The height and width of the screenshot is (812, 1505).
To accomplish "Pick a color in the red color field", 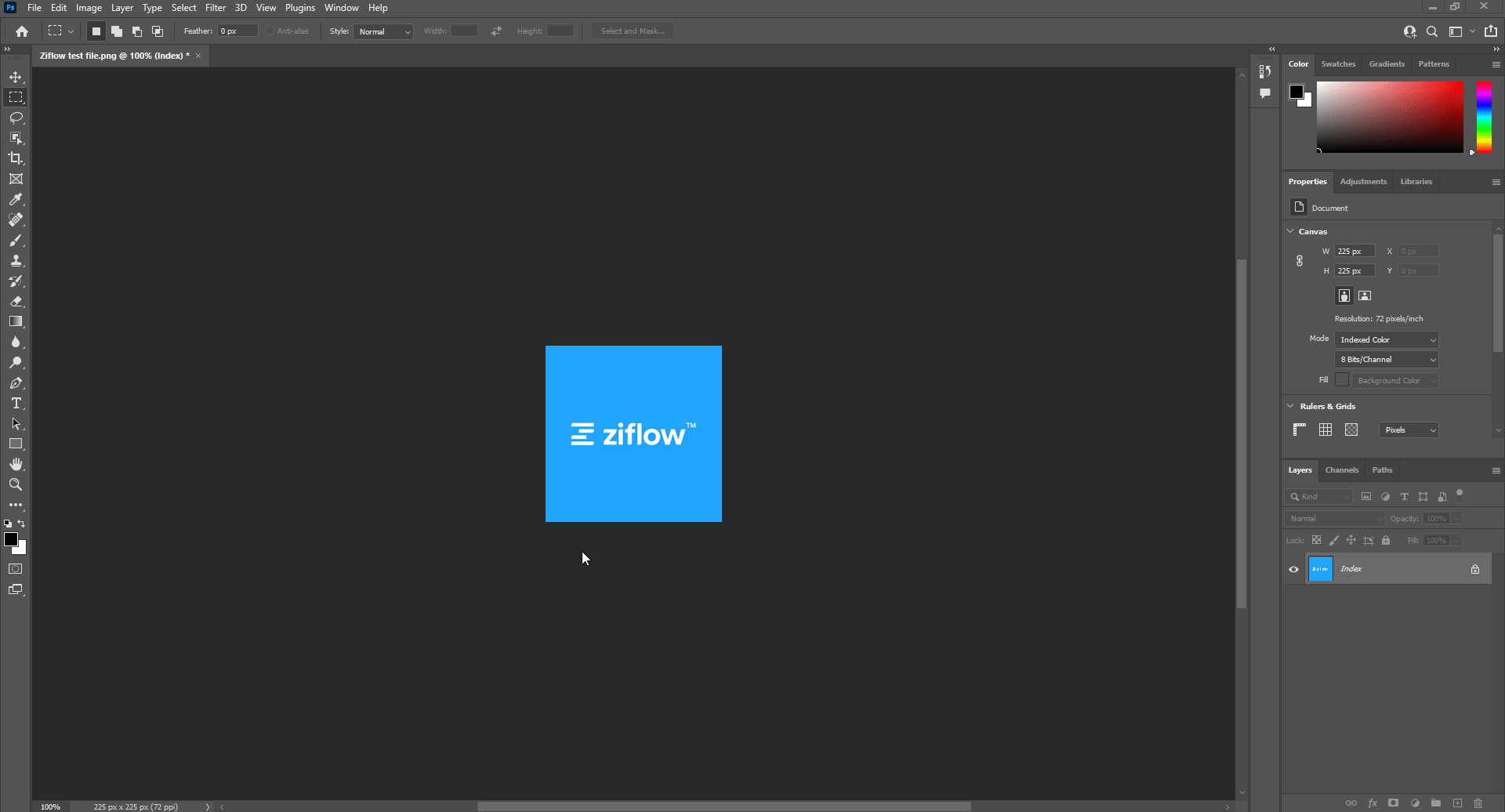I will tap(1390, 117).
